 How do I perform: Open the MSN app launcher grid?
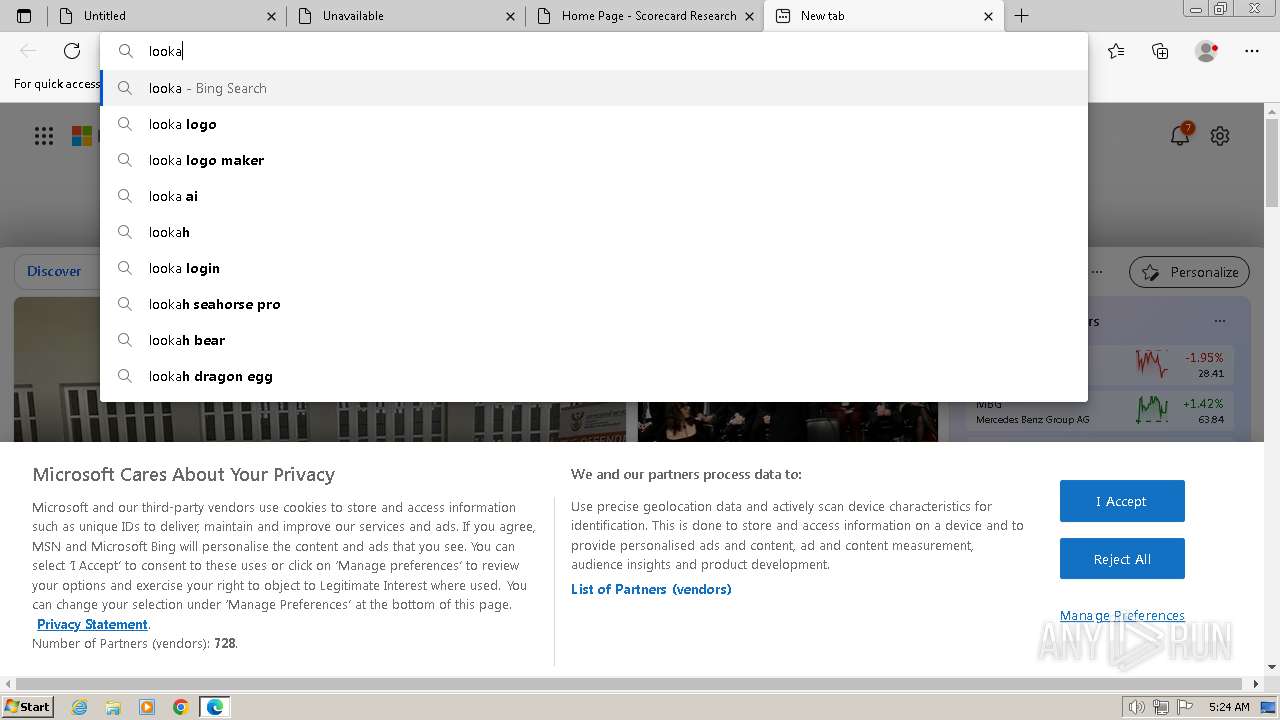44,136
